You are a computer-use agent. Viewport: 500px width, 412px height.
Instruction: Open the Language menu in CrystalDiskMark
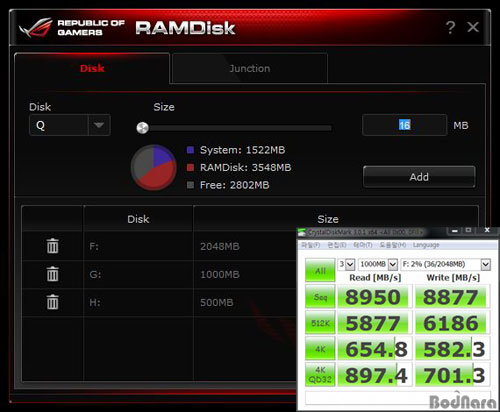tap(426, 245)
